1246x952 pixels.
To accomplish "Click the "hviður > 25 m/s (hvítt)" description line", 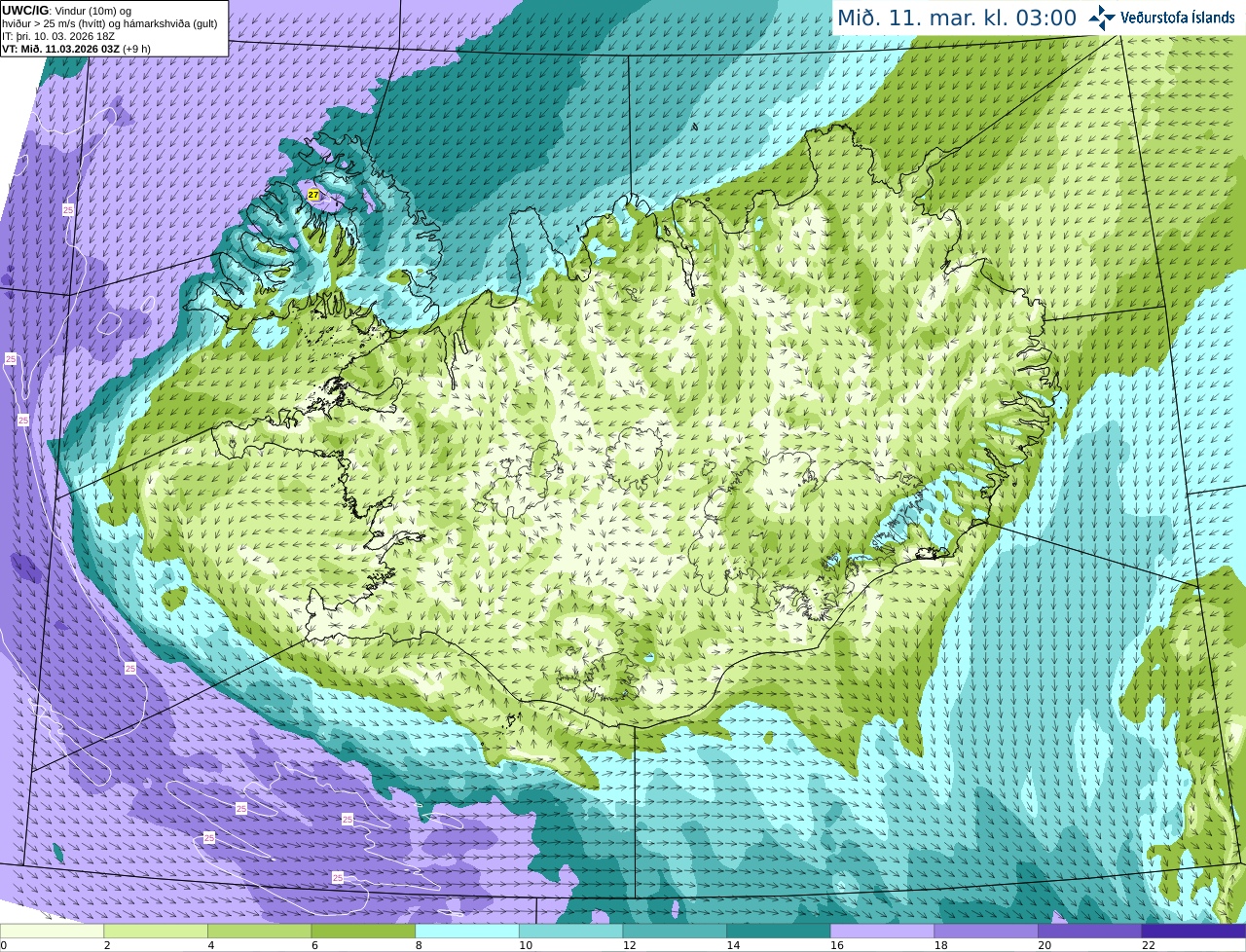I will [109, 23].
